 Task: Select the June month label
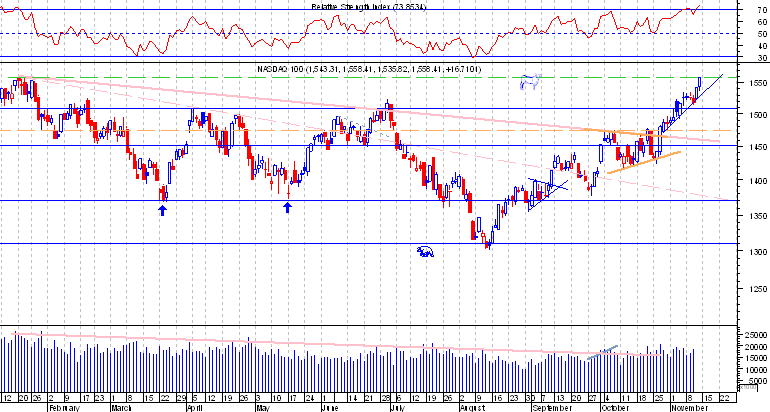330,408
